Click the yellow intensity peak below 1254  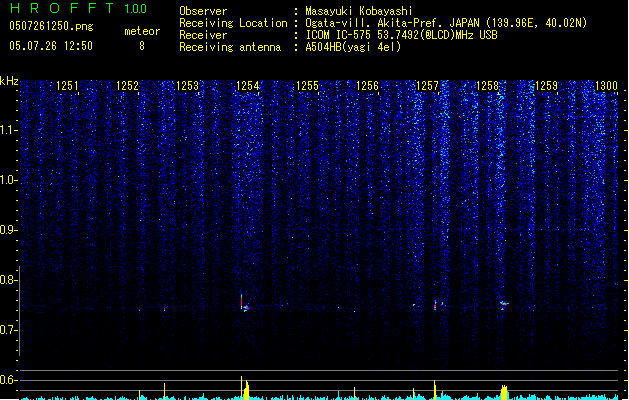[245, 388]
